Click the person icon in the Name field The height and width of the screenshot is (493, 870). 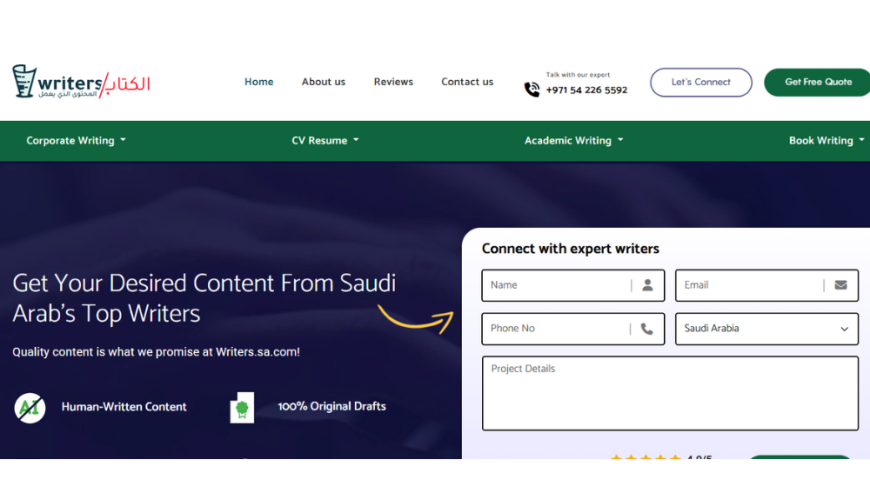pyautogui.click(x=647, y=285)
